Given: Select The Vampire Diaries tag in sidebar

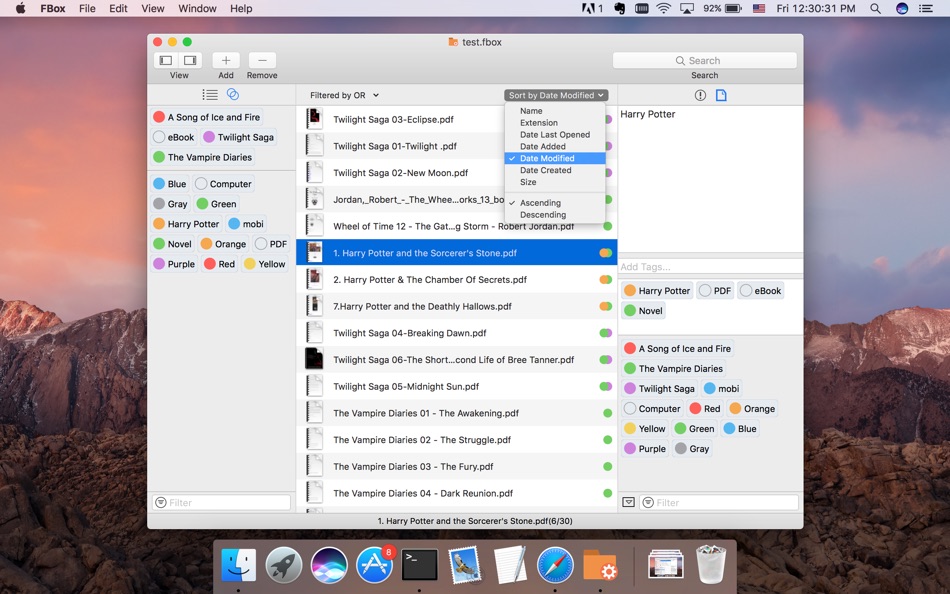Looking at the screenshot, I should click(x=203, y=157).
